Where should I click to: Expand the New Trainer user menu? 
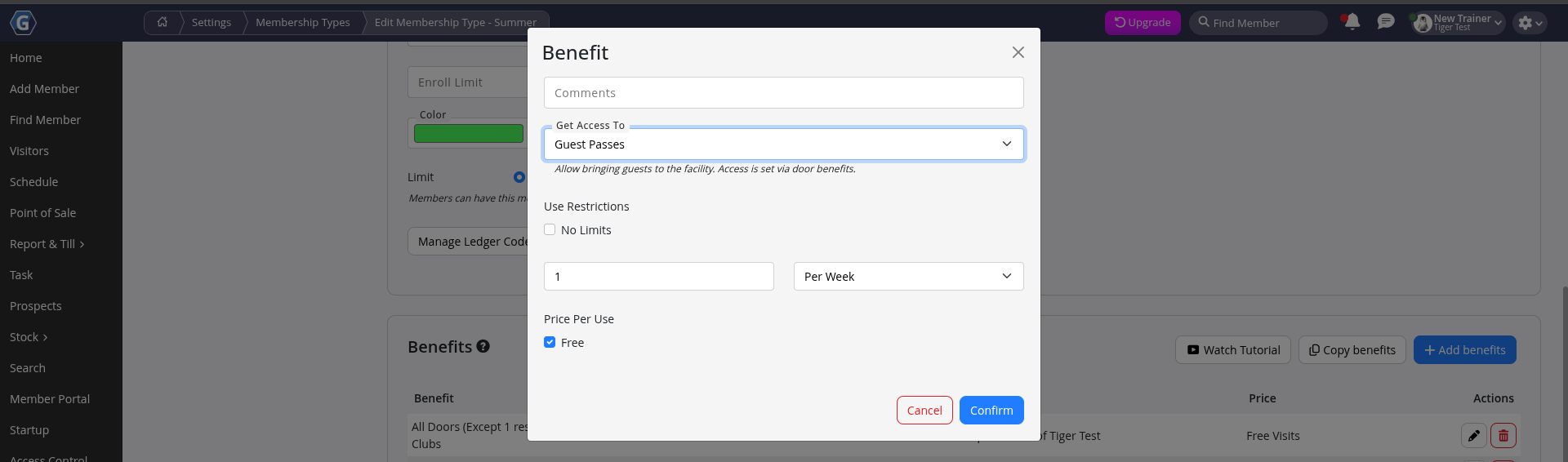1459,23
